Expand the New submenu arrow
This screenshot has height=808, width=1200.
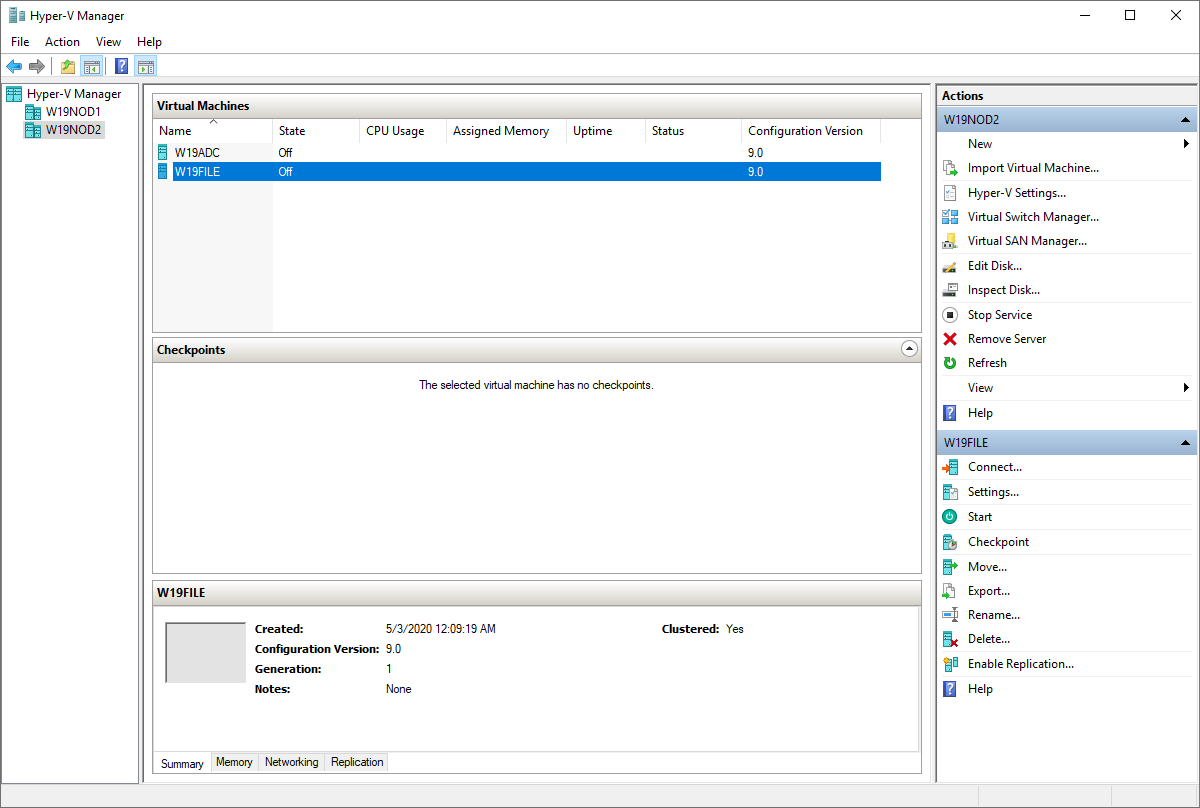tap(1186, 144)
